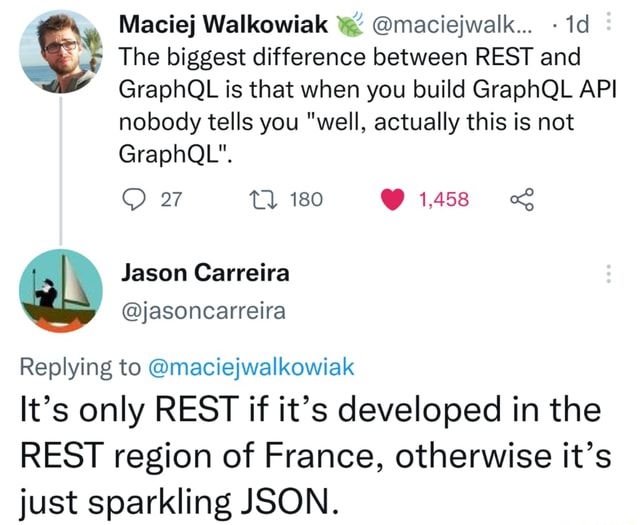
Task: Open Maciej Walkowiak's profile photo
Action: tap(61, 52)
